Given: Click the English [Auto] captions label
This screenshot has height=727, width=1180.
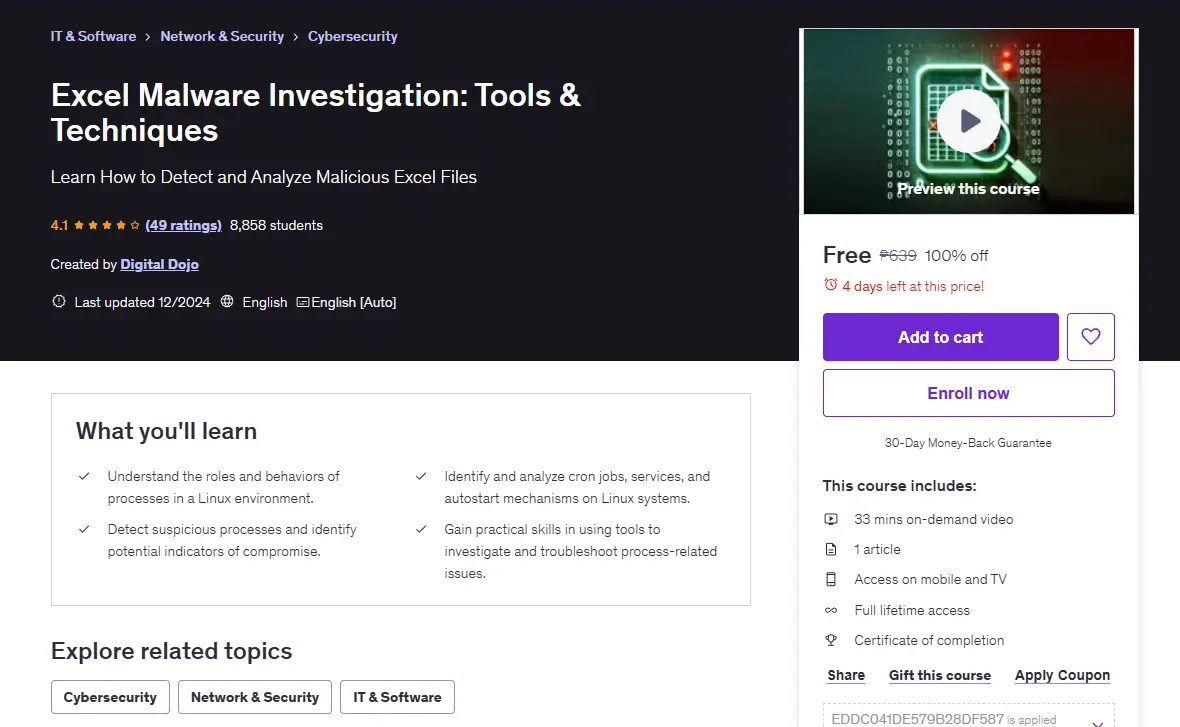Looking at the screenshot, I should coord(354,302).
